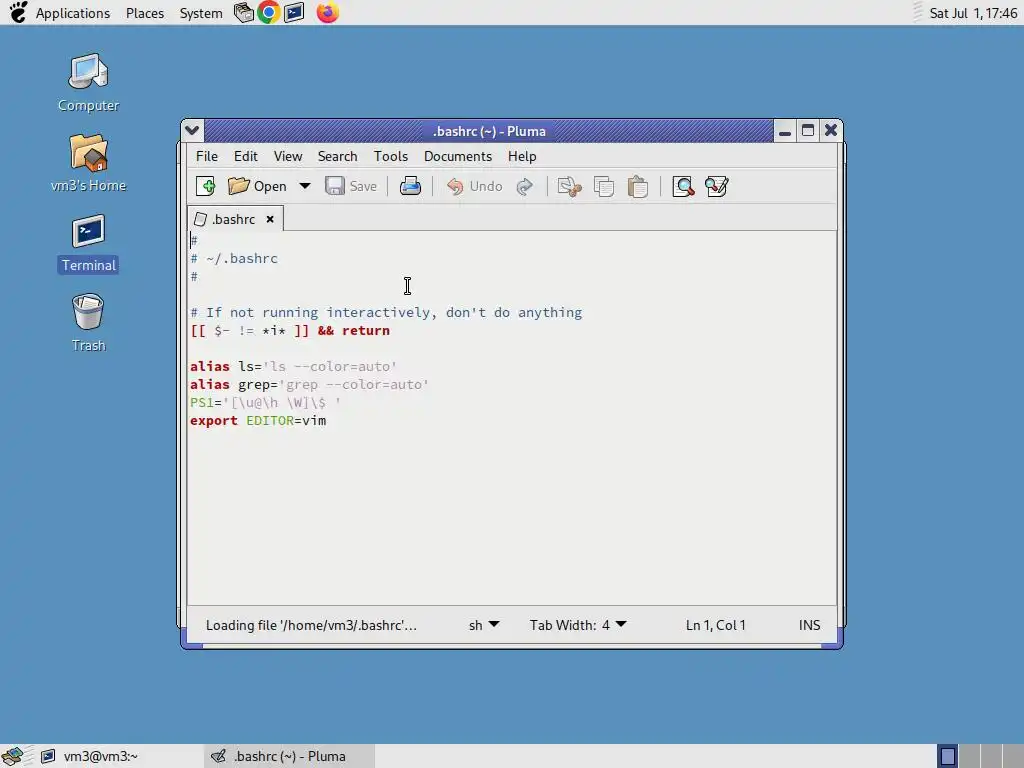Screen dimensions: 1024x768
Task: Open Find and Replace icon
Action: (716, 187)
